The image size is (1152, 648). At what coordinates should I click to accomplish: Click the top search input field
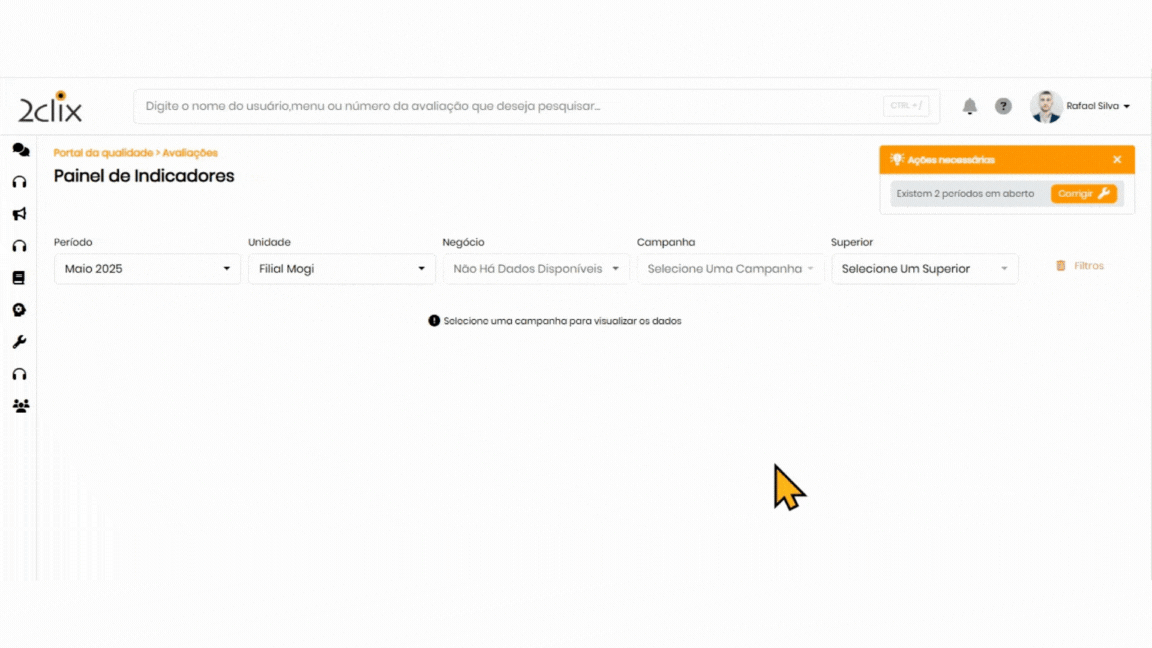coord(510,106)
